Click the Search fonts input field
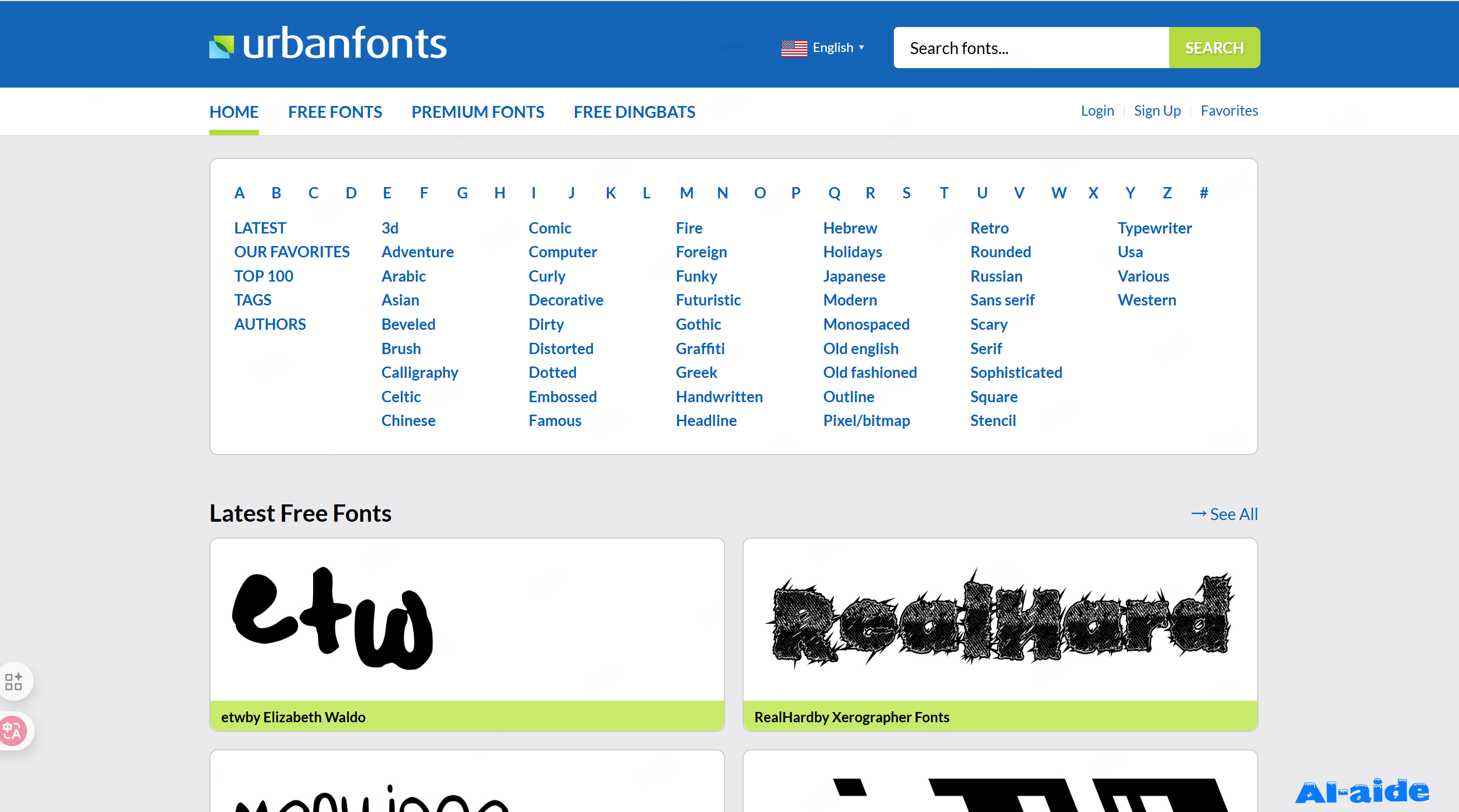The height and width of the screenshot is (812, 1459). [1031, 48]
